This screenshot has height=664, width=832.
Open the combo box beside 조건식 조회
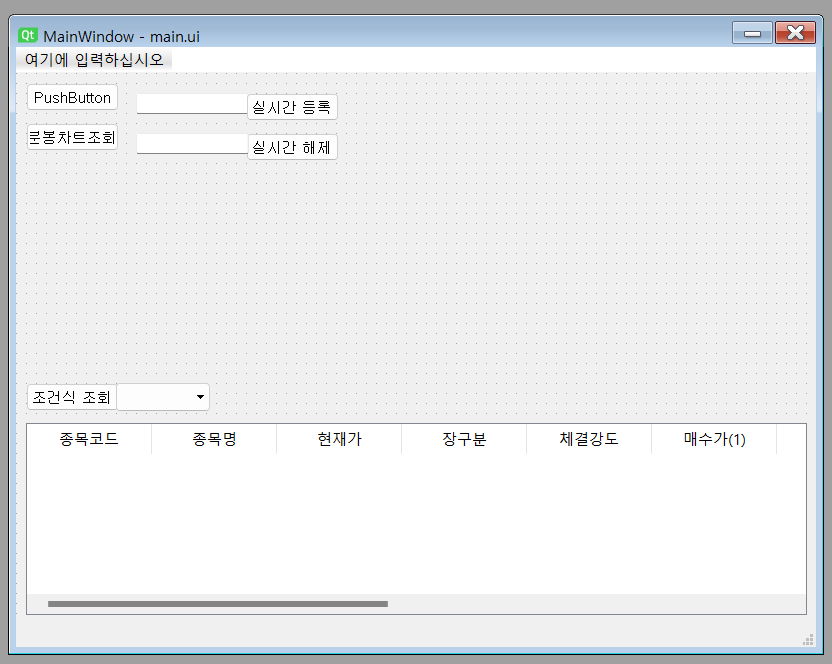point(163,397)
